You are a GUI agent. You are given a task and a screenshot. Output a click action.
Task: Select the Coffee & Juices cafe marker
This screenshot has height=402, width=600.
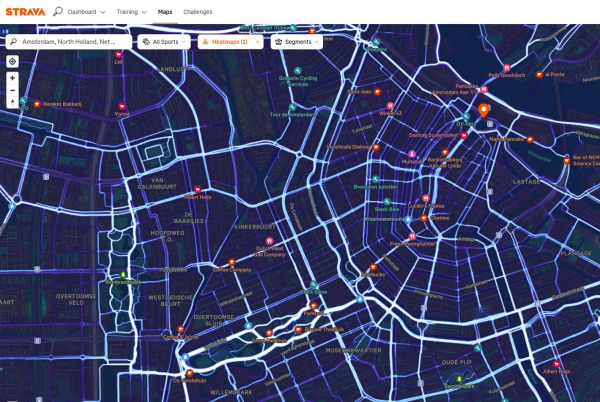click(x=181, y=329)
